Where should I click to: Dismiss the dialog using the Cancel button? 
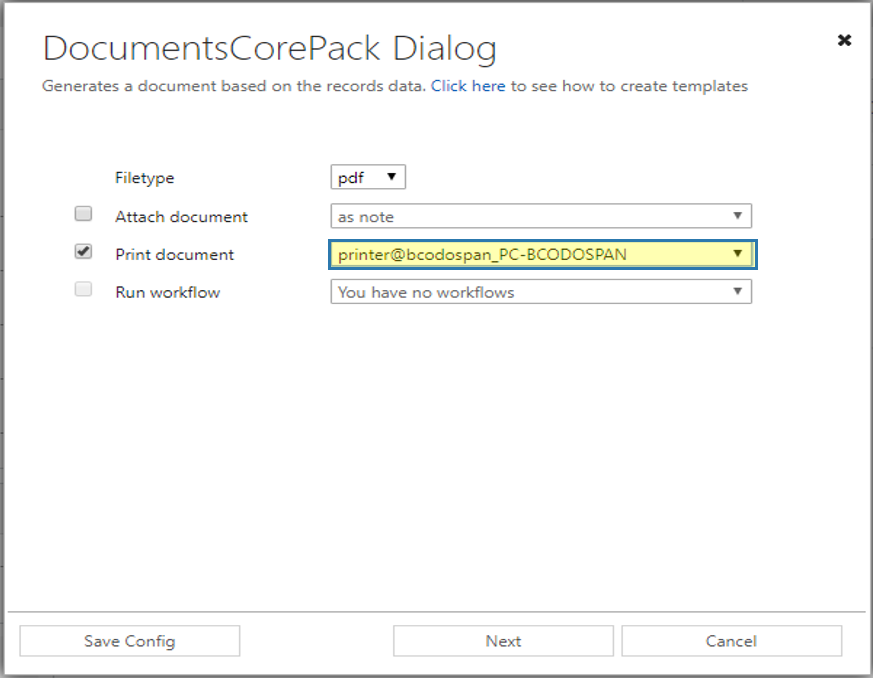[x=731, y=641]
